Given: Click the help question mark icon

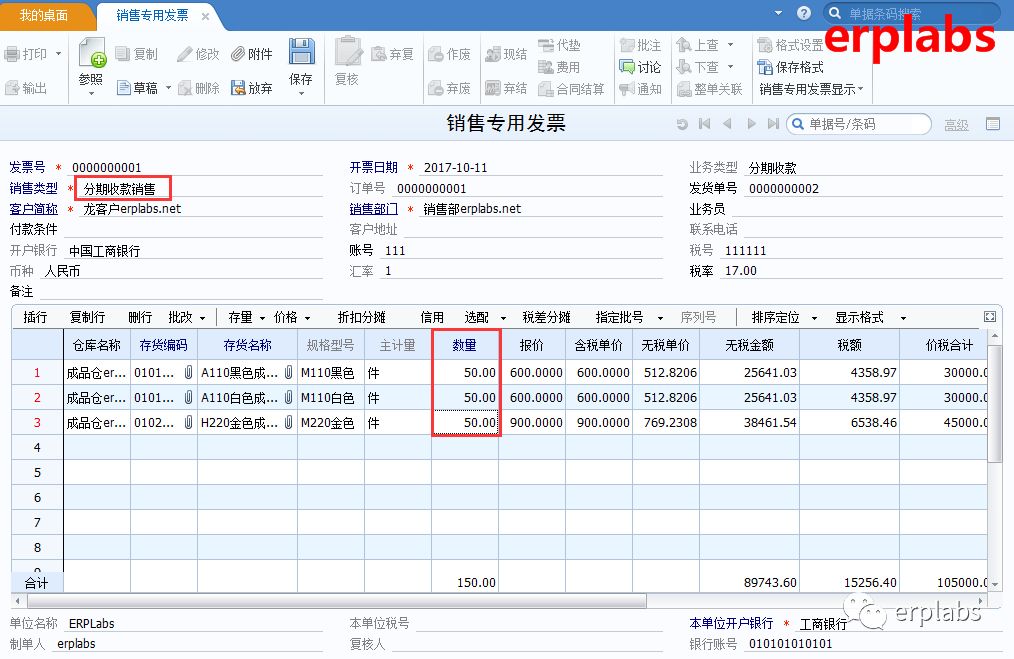Looking at the screenshot, I should click(x=804, y=13).
